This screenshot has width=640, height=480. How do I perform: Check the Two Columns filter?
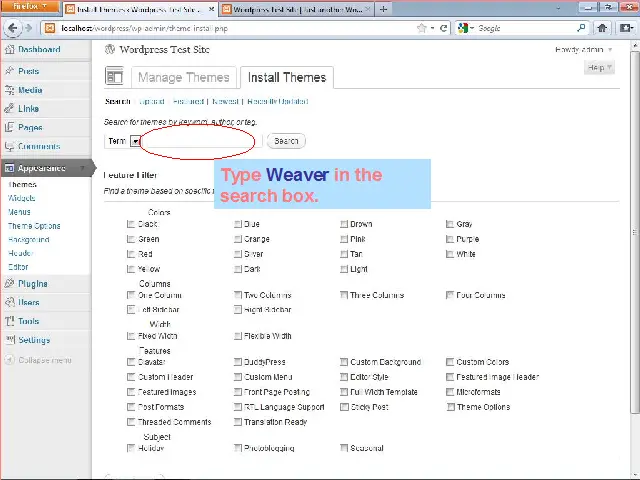238,295
